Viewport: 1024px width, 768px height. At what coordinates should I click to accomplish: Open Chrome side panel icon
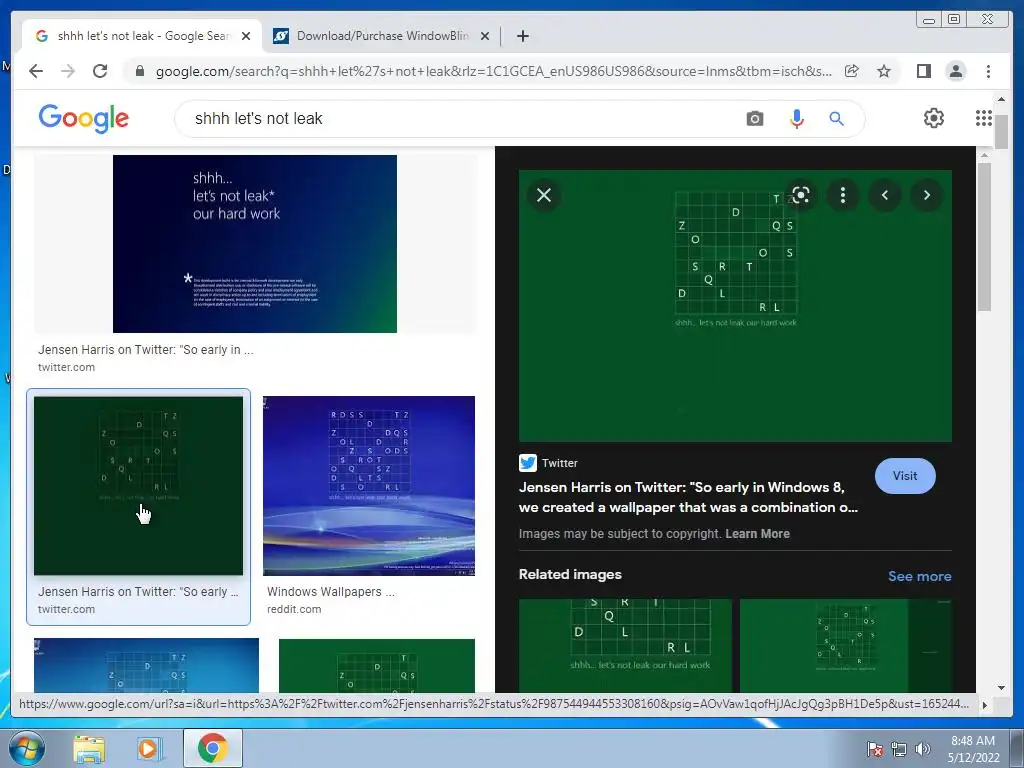[923, 71]
